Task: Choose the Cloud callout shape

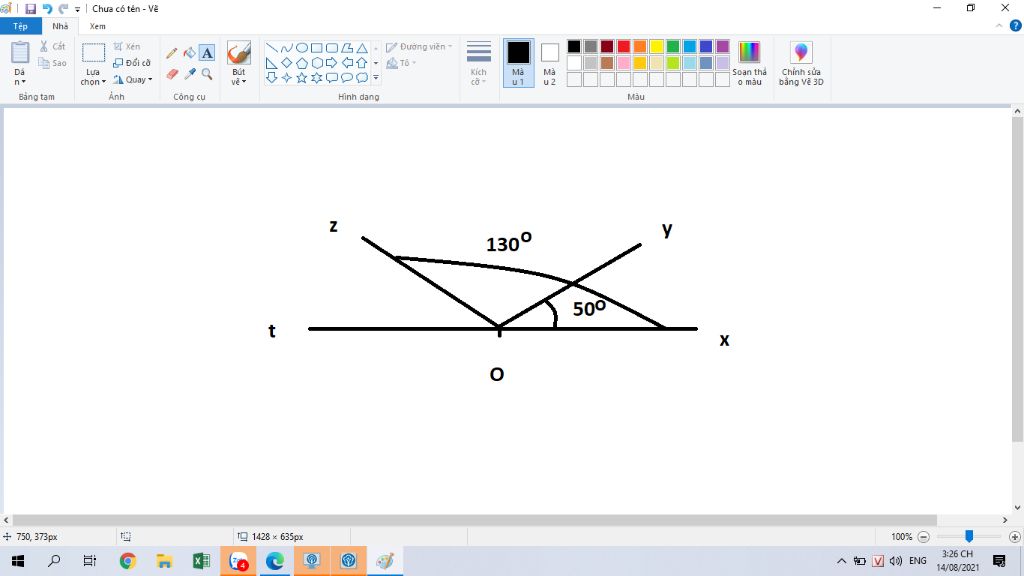Action: (x=362, y=78)
